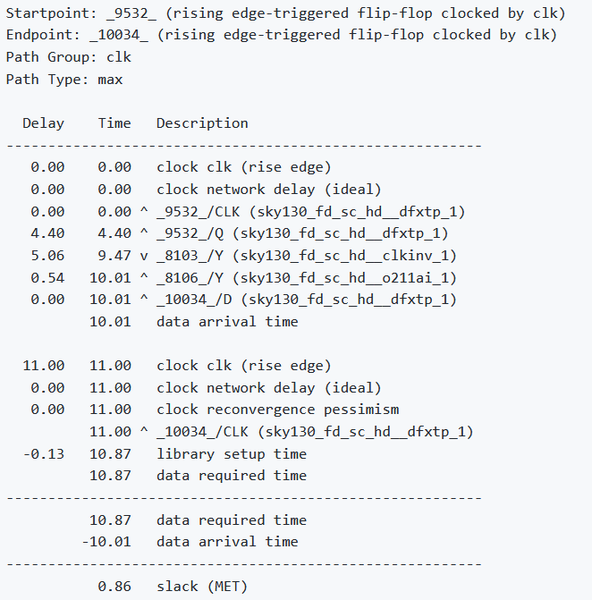Click the Delay column header
The height and width of the screenshot is (600, 592).
43,123
